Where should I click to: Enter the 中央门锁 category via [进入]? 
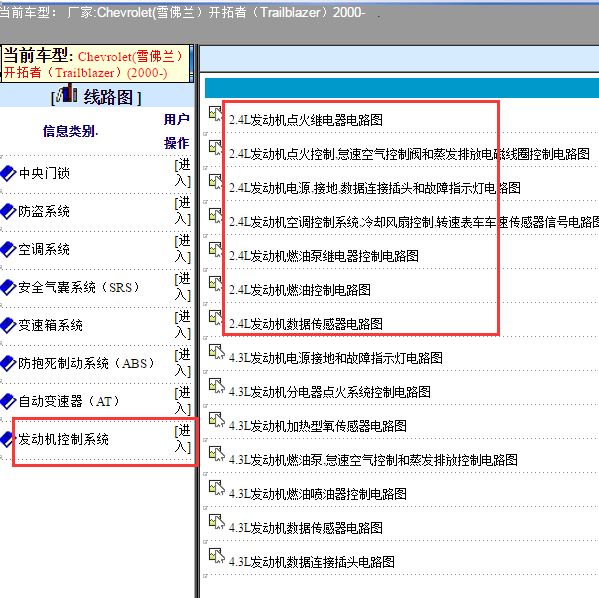[x=183, y=173]
